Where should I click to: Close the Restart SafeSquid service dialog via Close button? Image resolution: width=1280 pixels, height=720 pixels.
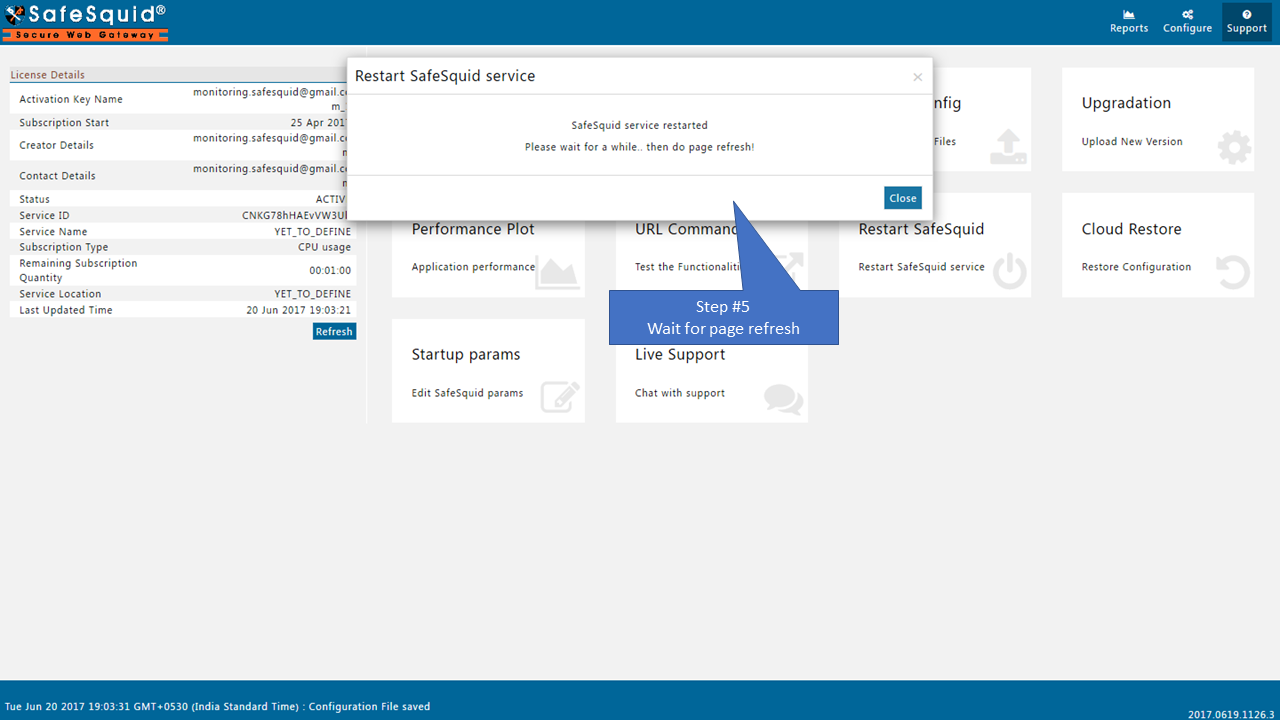click(x=902, y=198)
